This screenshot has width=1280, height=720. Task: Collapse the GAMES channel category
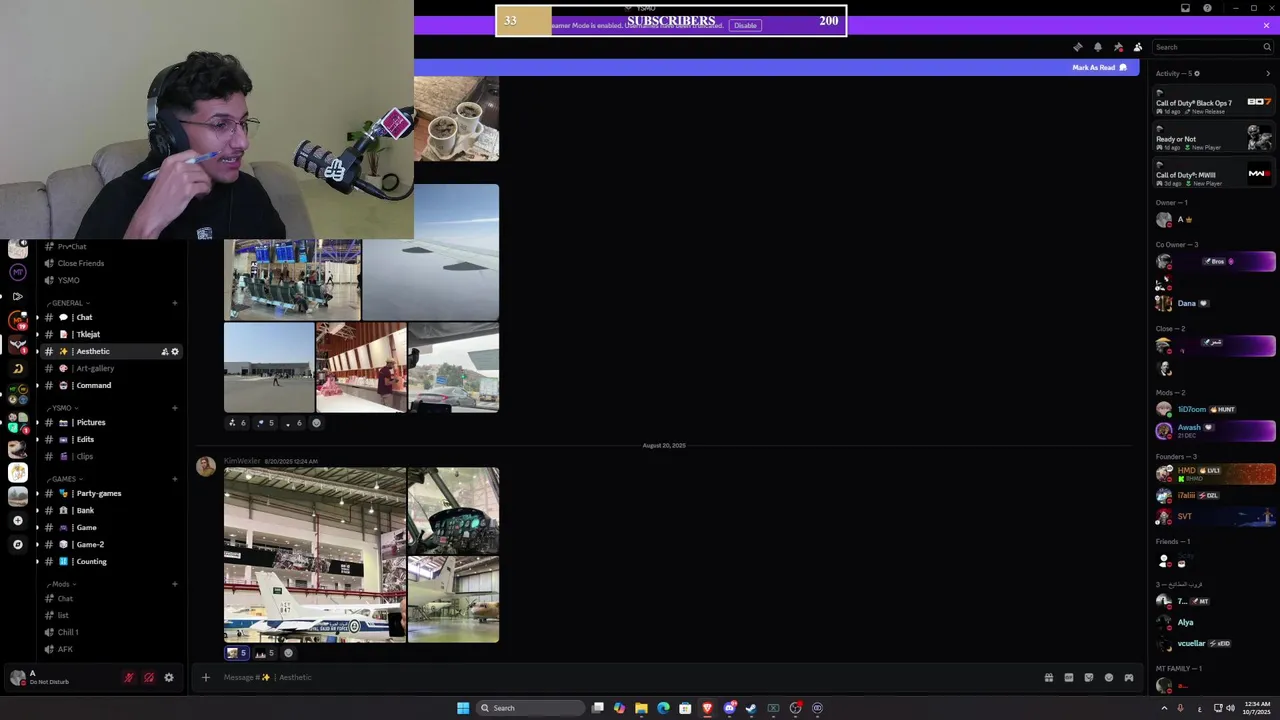click(64, 479)
